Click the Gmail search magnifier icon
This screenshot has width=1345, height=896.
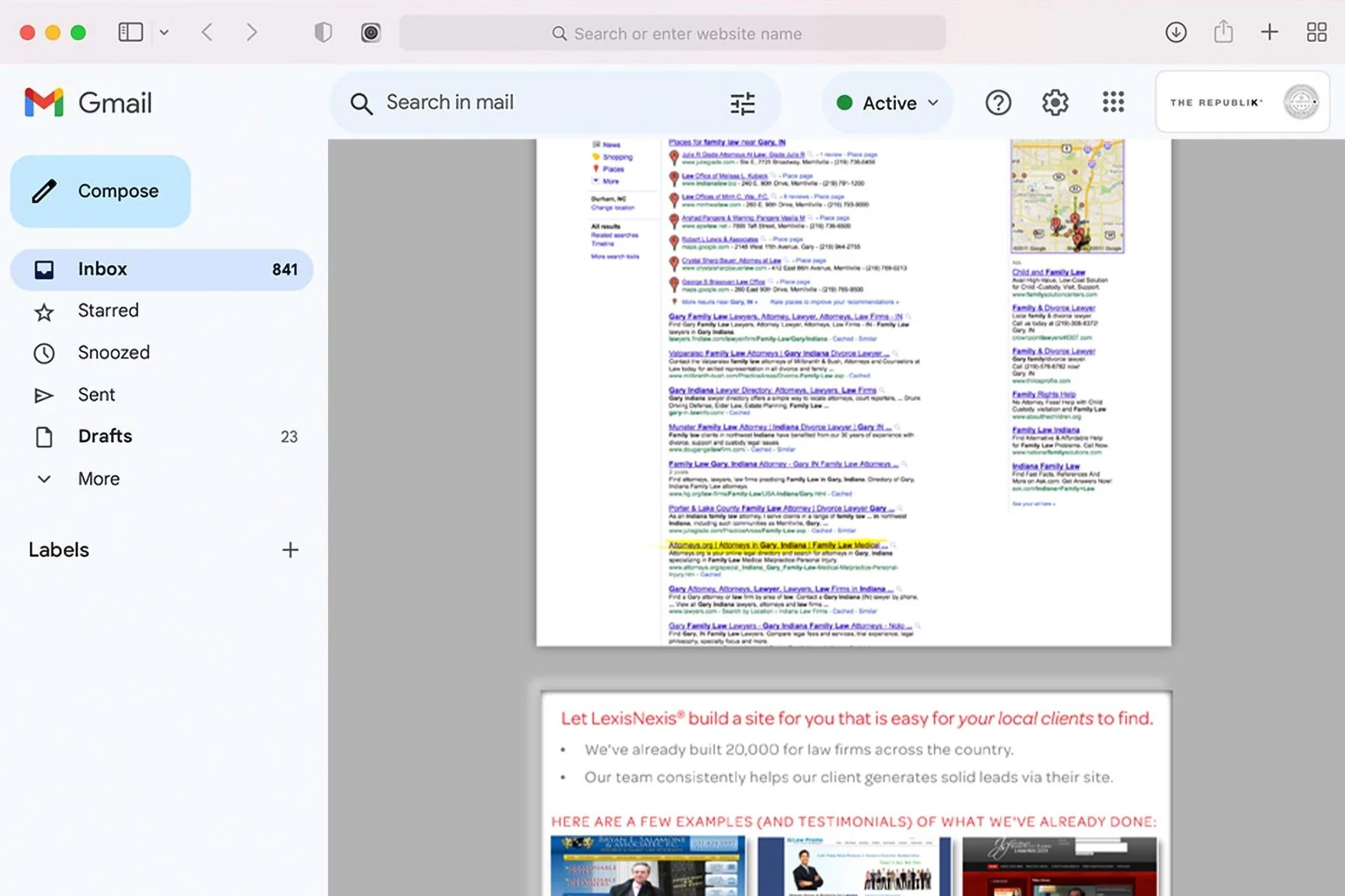[361, 104]
